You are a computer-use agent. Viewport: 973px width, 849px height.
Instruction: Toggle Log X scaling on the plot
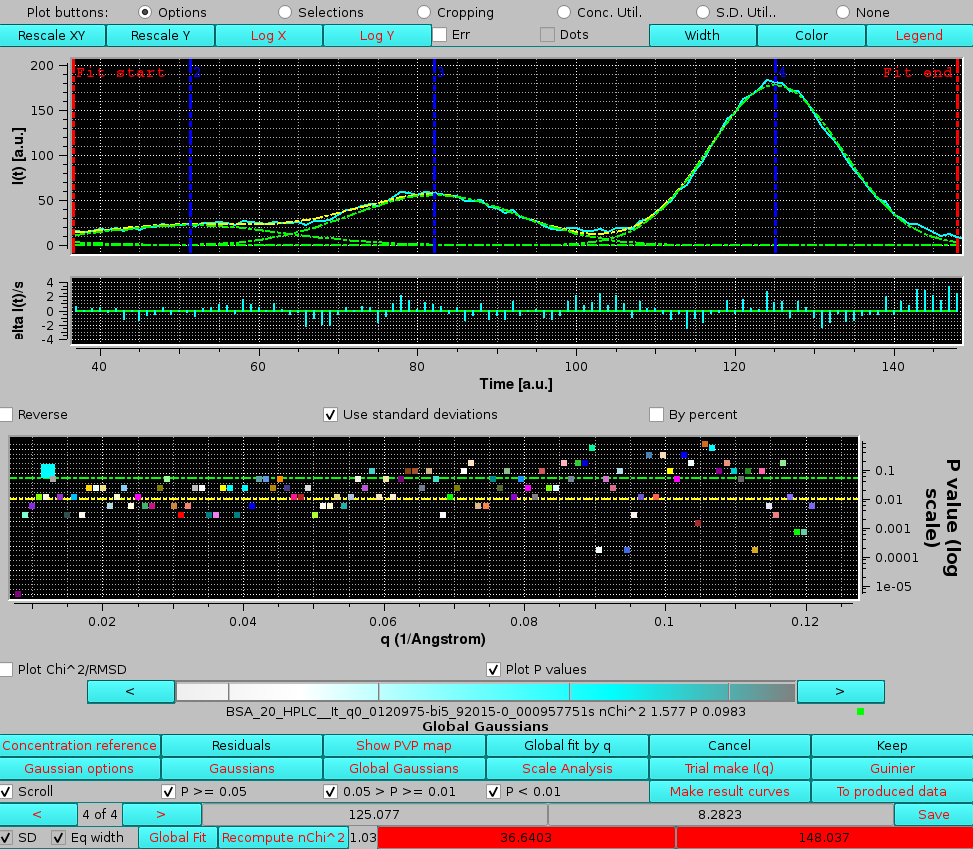270,35
